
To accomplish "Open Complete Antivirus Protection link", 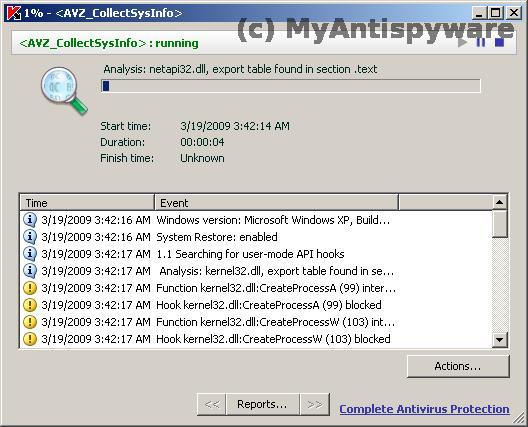I will pos(424,409).
